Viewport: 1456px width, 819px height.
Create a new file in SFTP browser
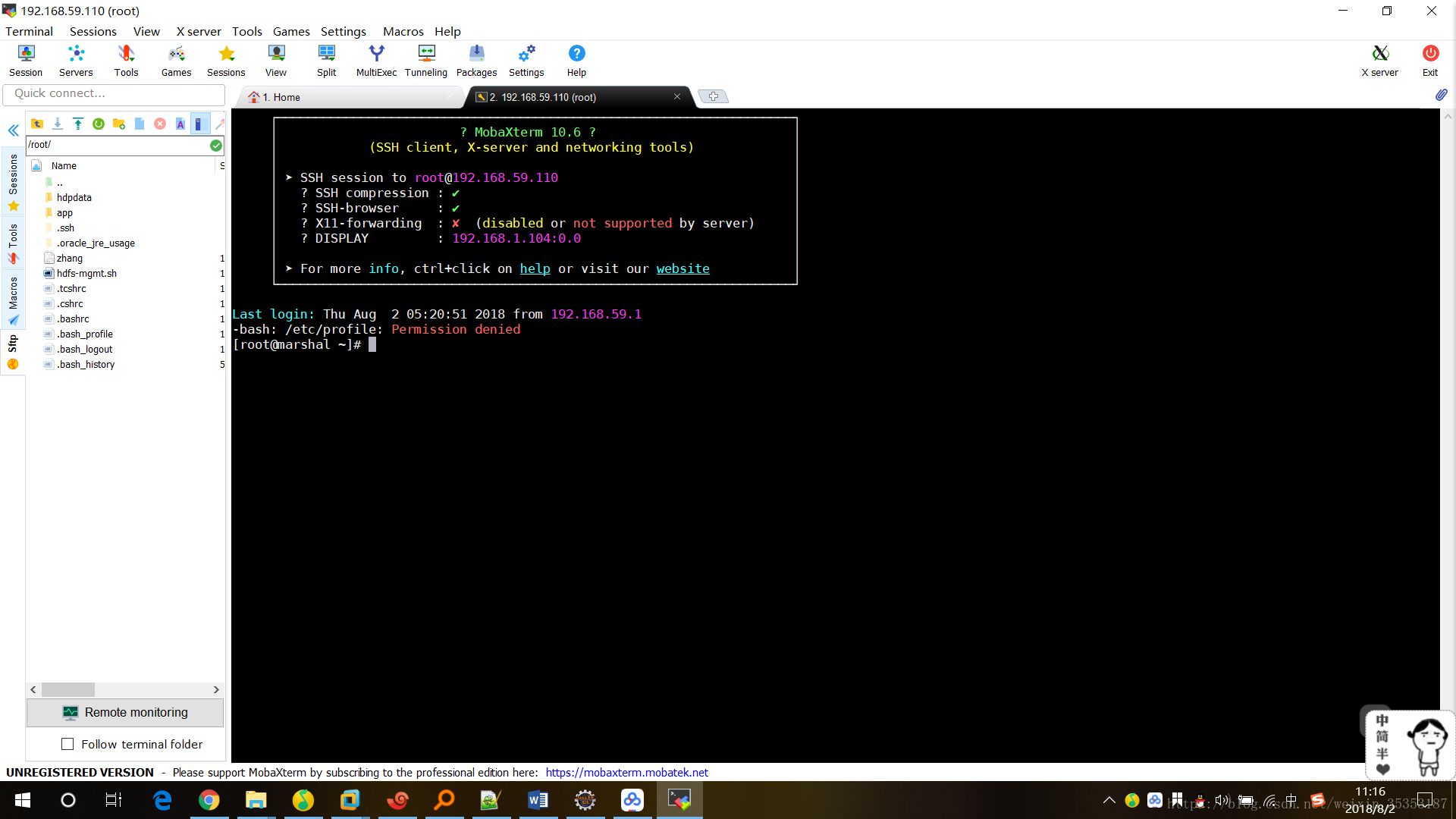click(140, 124)
